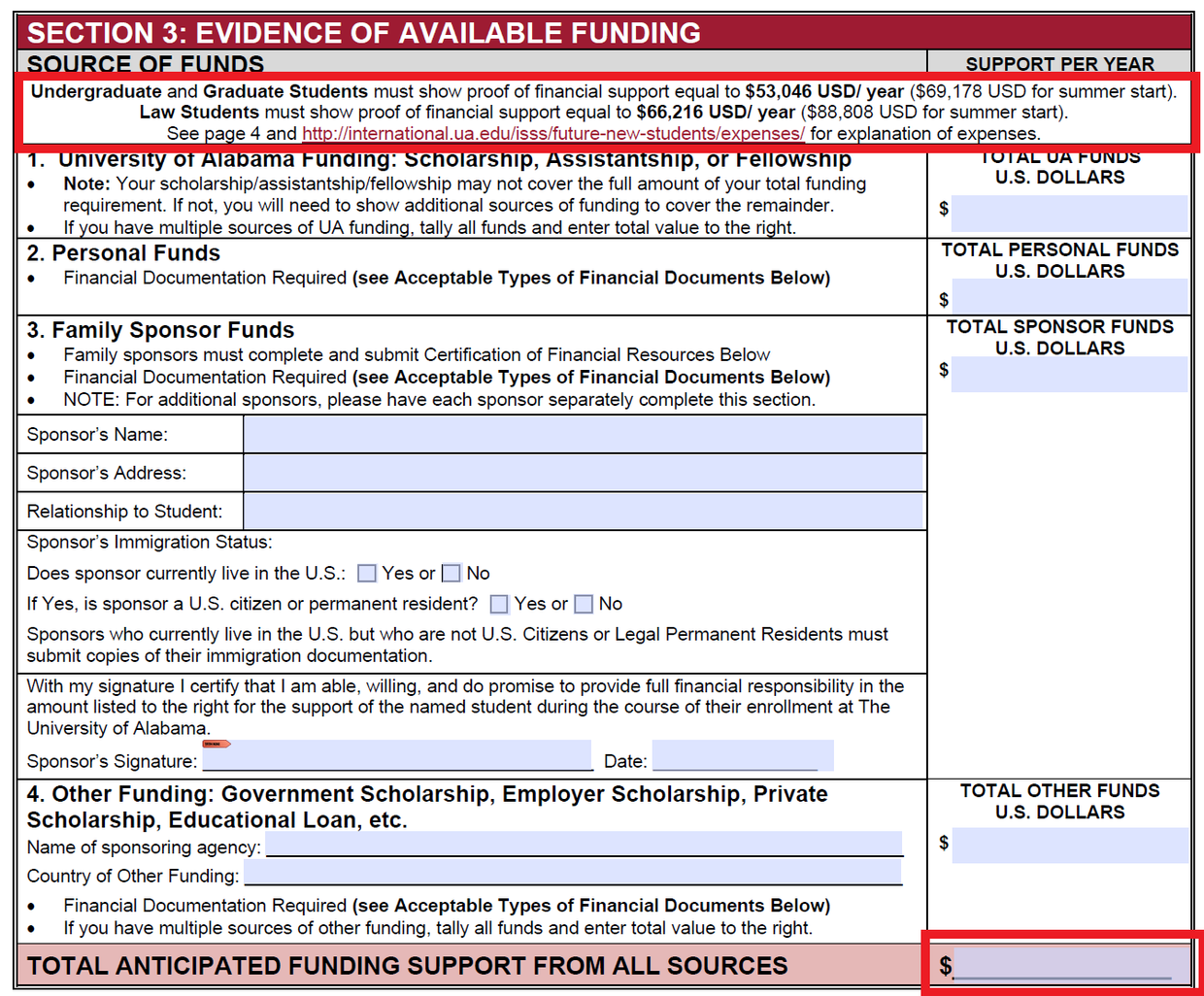Viewport: 1204px width, 996px height.
Task: Open the international.ua.edu expenses link
Action: [x=552, y=134]
